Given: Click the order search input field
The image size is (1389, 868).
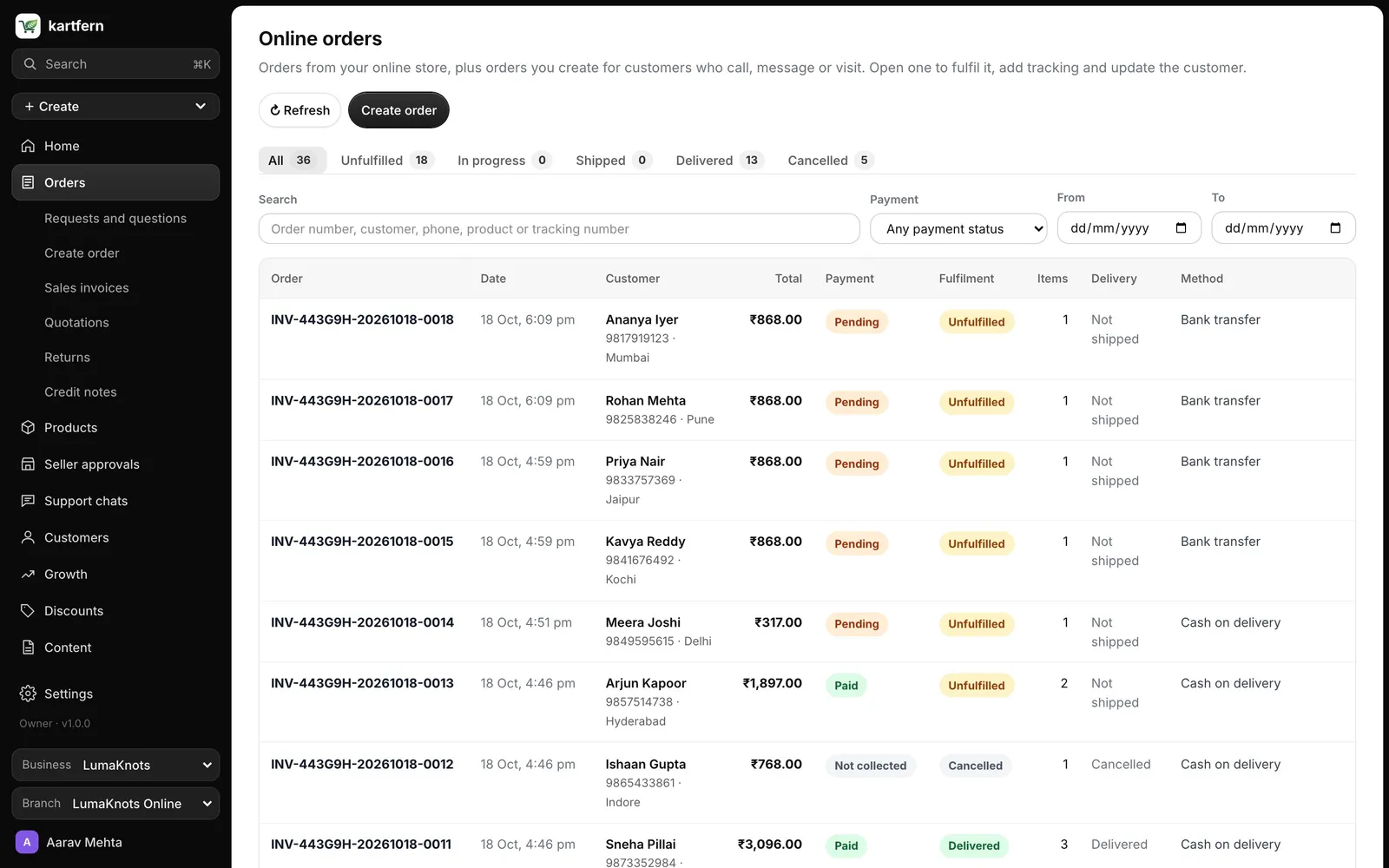Looking at the screenshot, I should pyautogui.click(x=559, y=229).
